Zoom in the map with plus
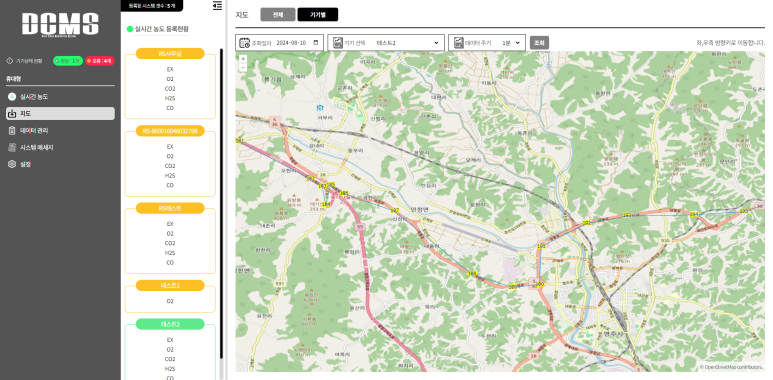The image size is (773, 380). point(243,59)
